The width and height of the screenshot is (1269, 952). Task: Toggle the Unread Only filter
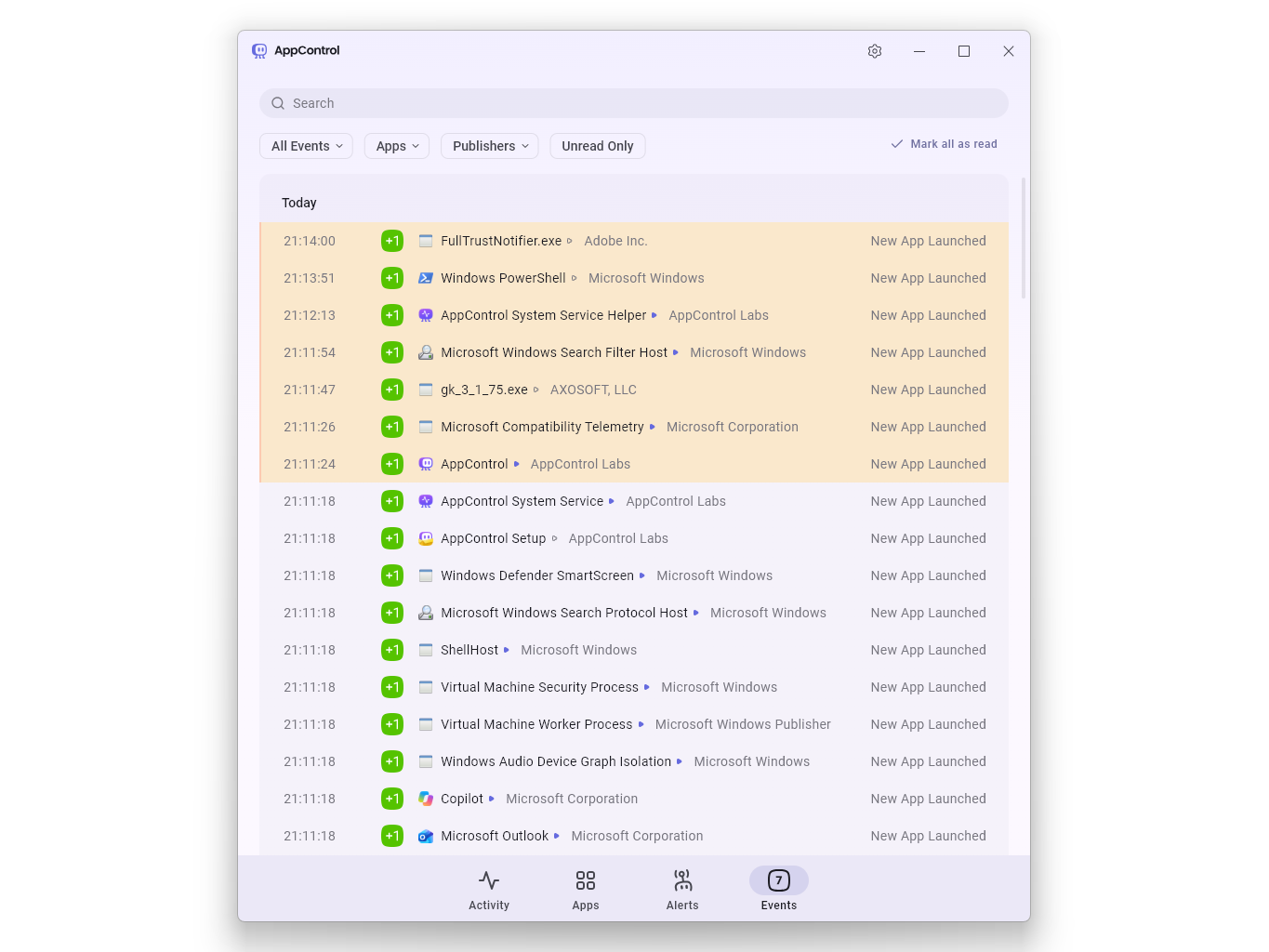pyautogui.click(x=598, y=146)
